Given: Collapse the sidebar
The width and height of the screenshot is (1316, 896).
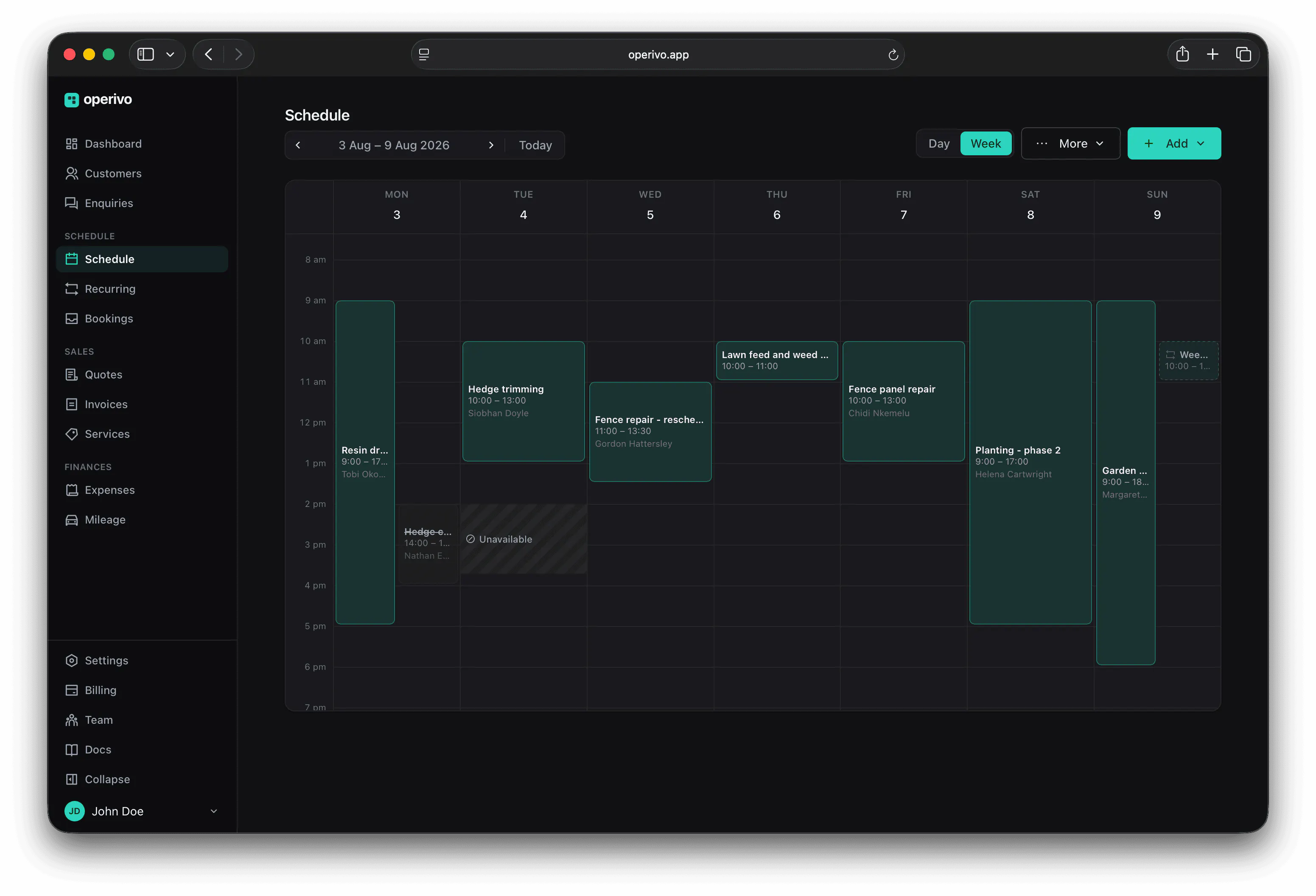Looking at the screenshot, I should [142, 779].
